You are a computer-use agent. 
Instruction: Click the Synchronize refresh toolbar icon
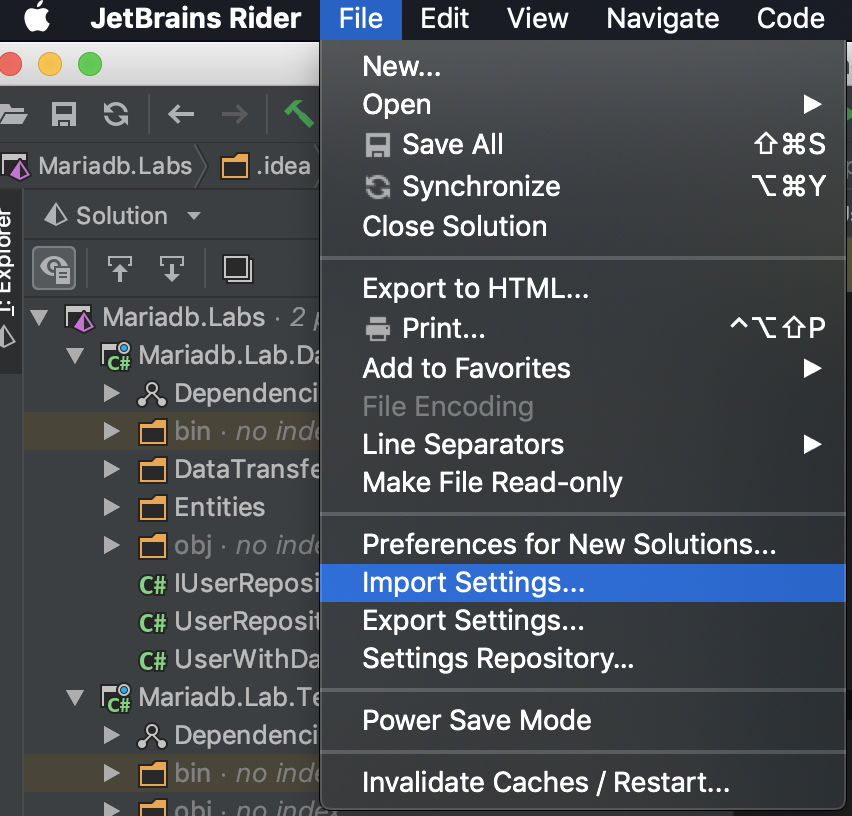(x=116, y=114)
